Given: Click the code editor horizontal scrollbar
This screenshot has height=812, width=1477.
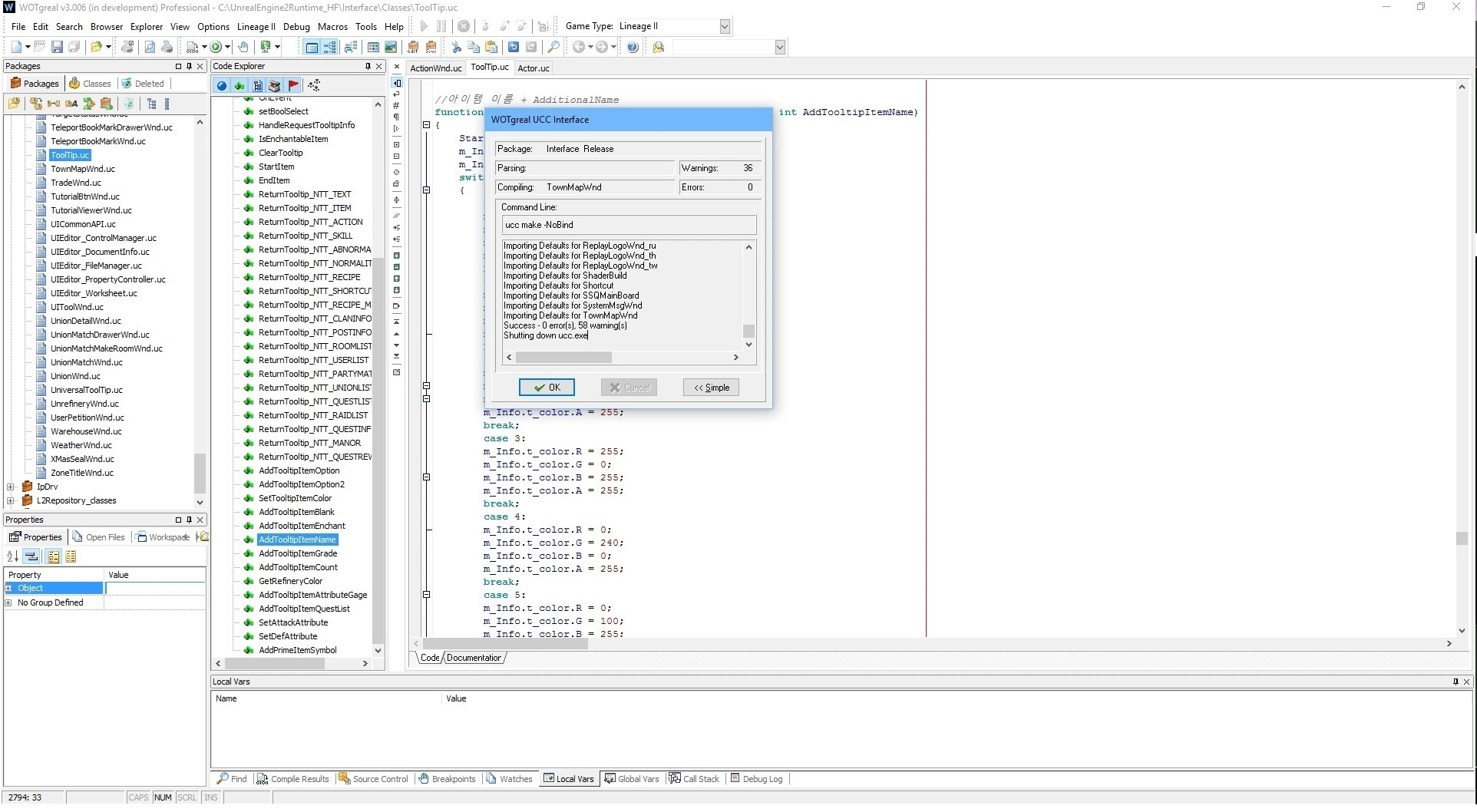Looking at the screenshot, I should coord(933,644).
